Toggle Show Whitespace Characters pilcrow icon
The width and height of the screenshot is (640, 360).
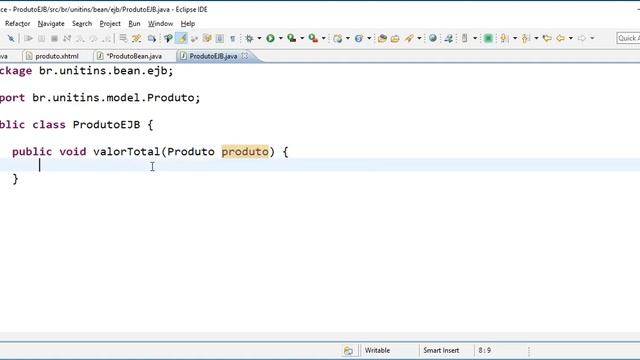coord(233,38)
